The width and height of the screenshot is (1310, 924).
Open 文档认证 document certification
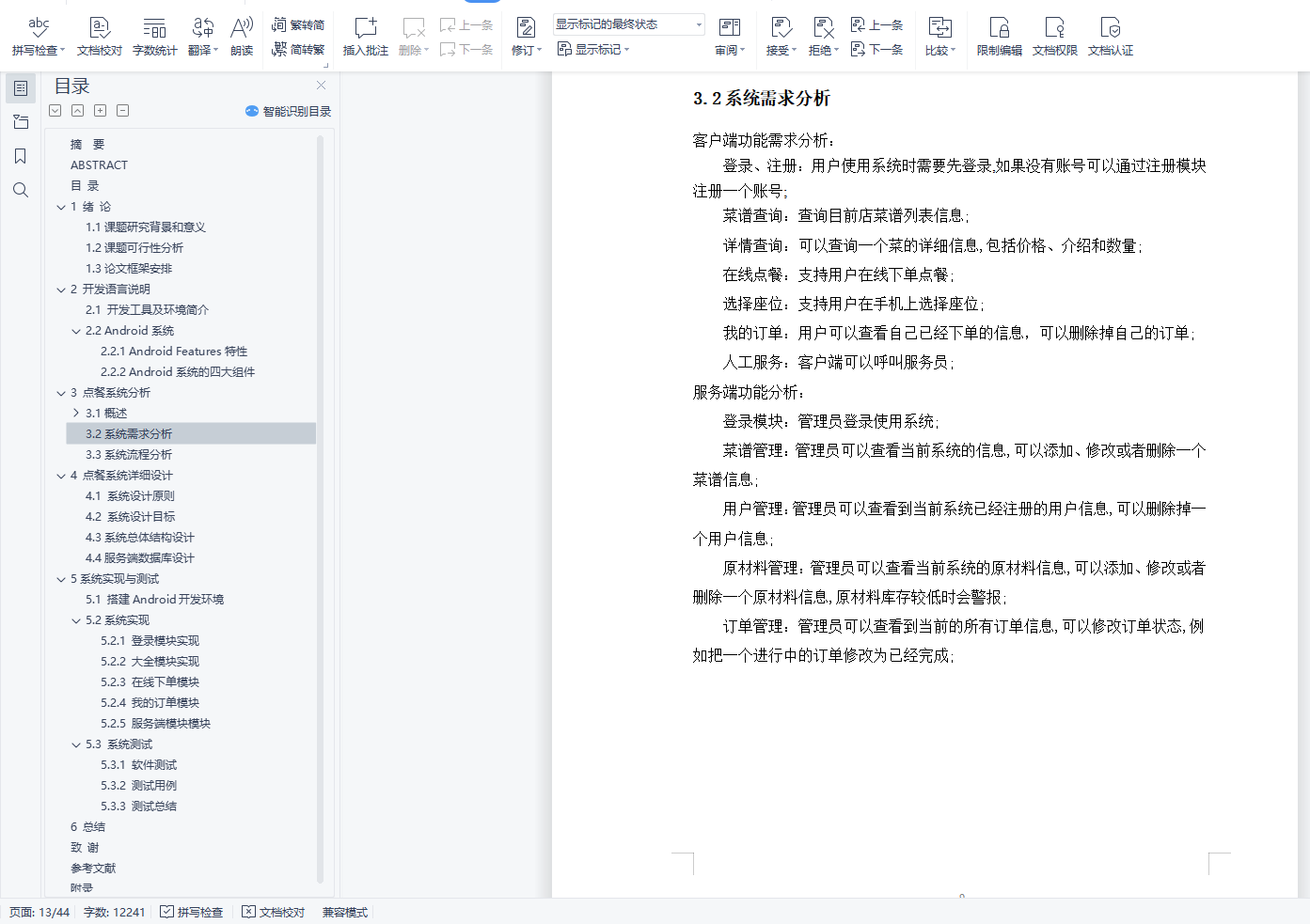point(1111,37)
